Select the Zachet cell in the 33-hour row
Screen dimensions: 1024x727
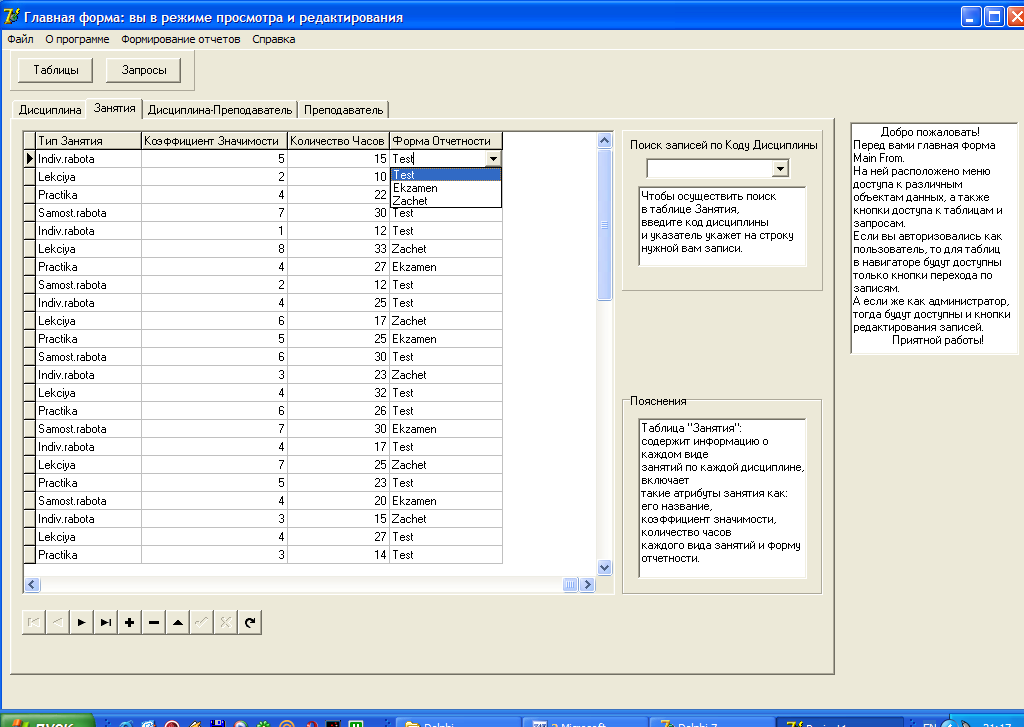[446, 249]
